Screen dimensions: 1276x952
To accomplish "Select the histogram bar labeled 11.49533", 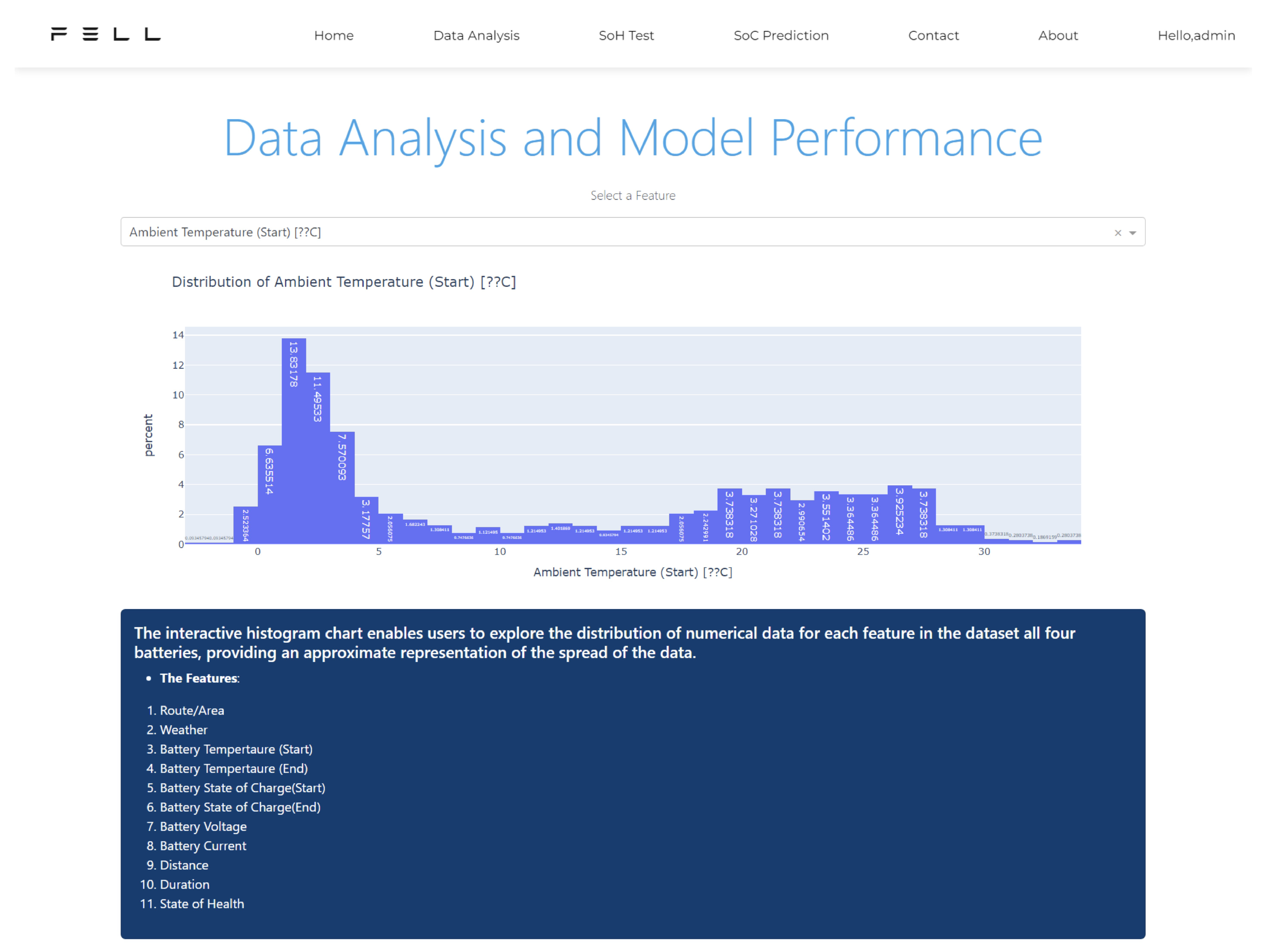I will tap(318, 458).
